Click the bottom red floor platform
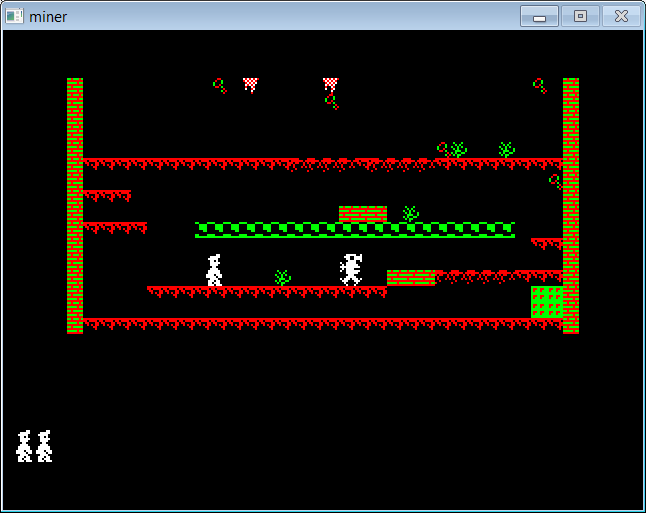 click(323, 323)
